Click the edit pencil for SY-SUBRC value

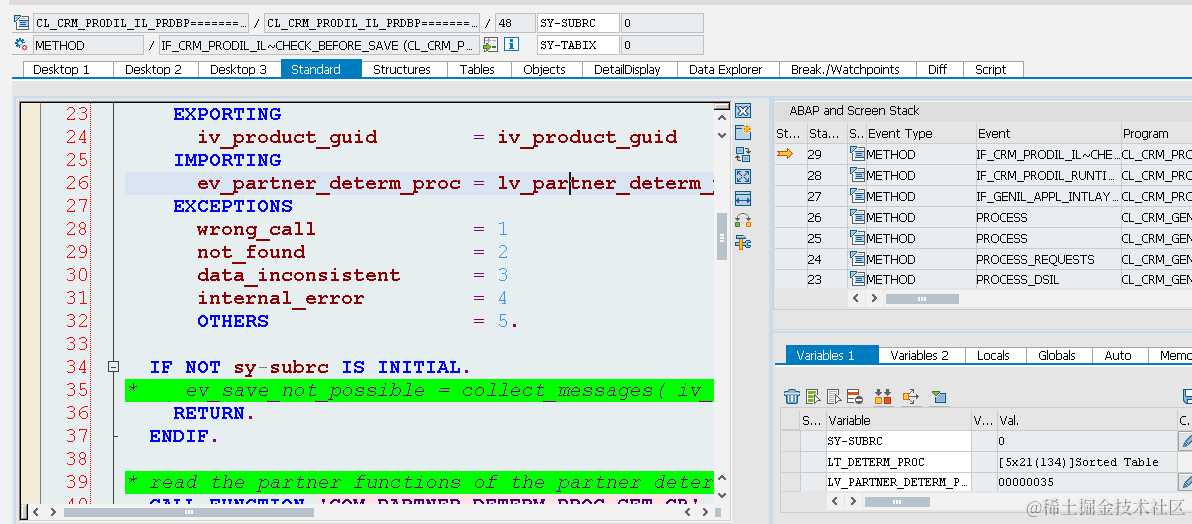1184,441
